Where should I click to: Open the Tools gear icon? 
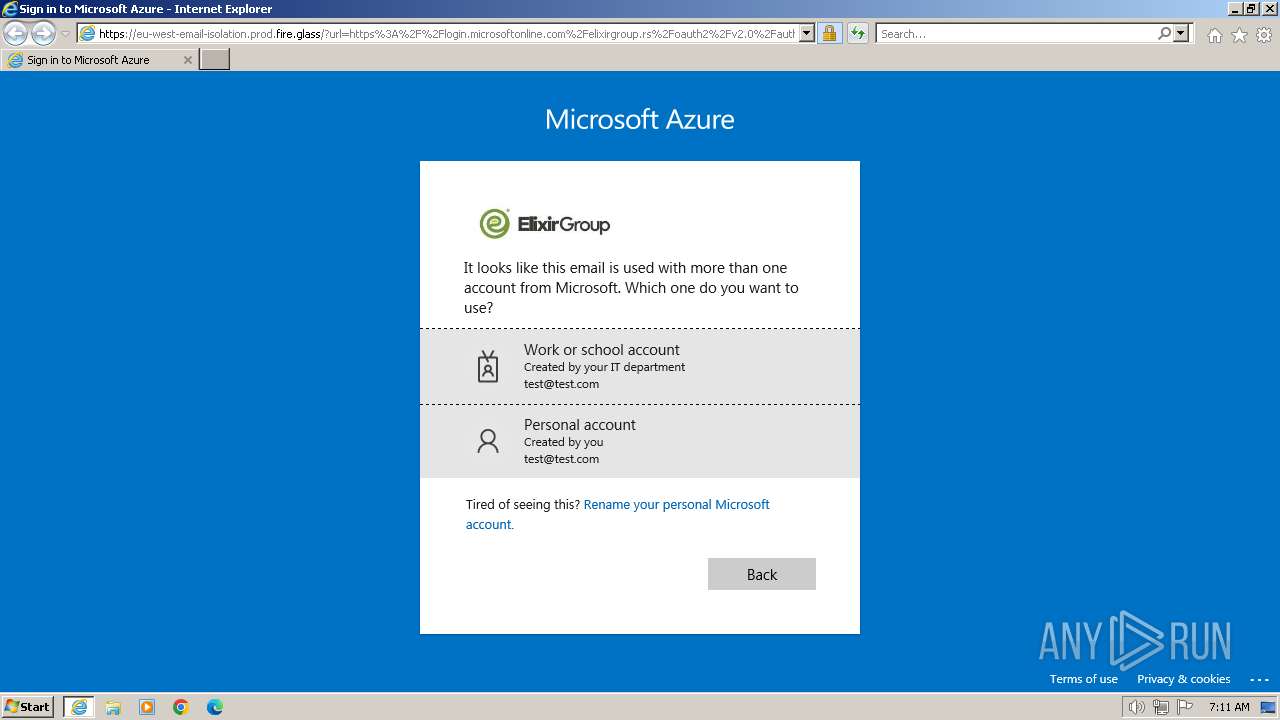[x=1264, y=35]
